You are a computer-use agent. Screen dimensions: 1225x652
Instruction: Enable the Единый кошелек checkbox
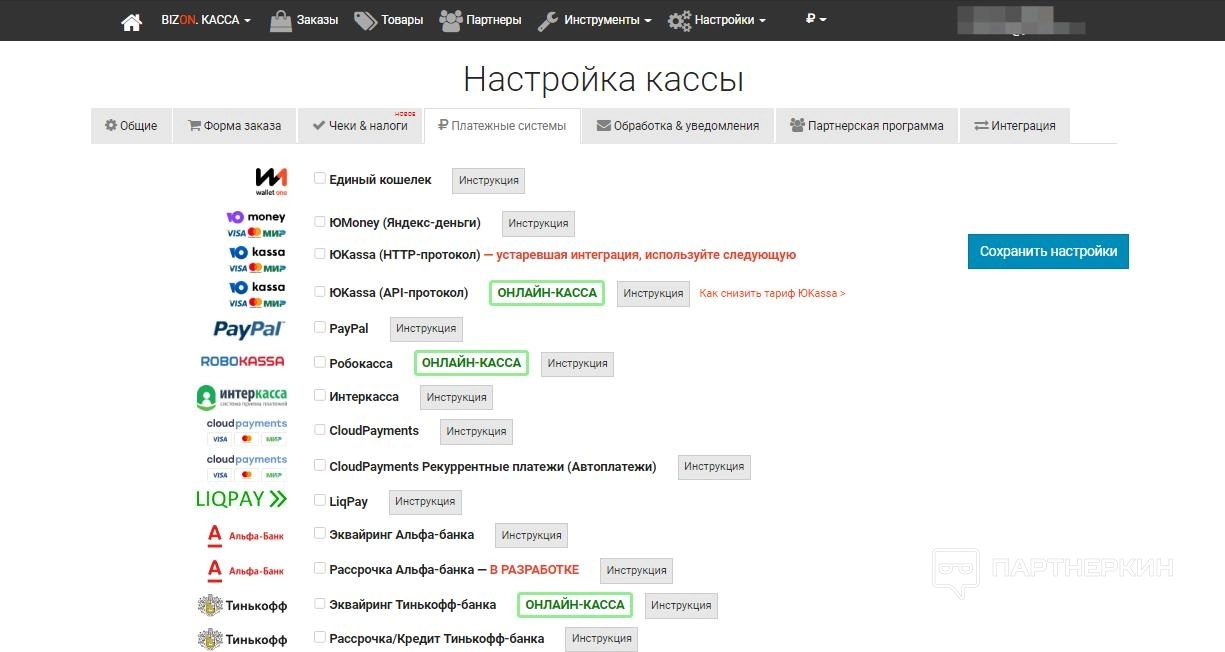(320, 178)
